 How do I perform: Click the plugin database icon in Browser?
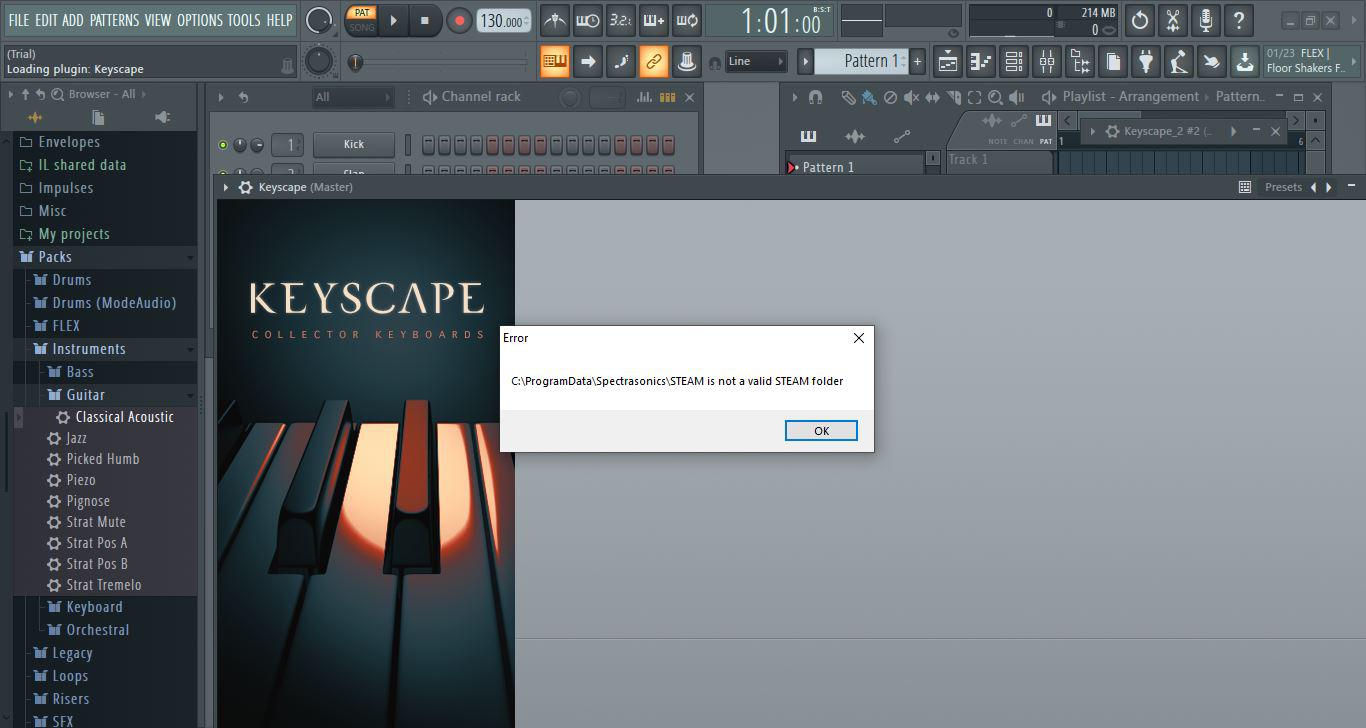161,117
